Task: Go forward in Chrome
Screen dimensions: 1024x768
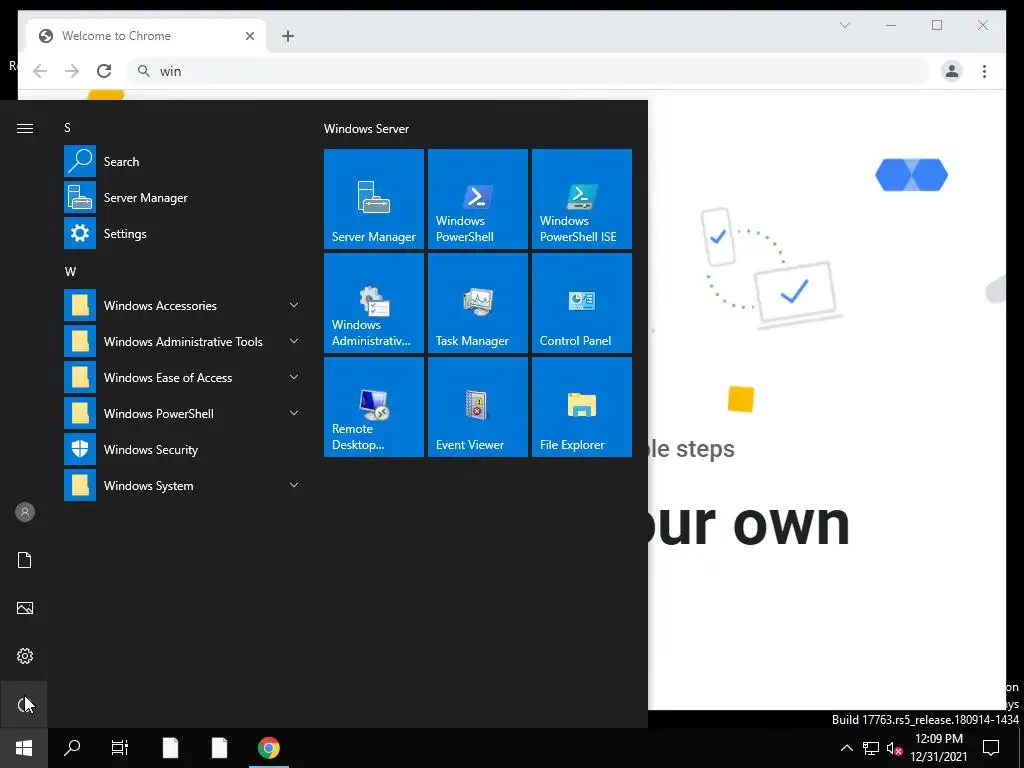Action: point(72,71)
